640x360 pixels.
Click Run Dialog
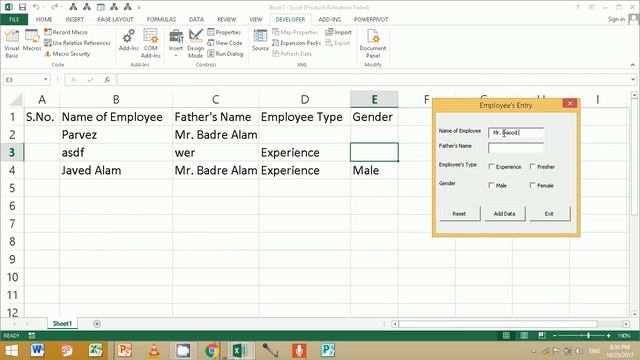225,53
